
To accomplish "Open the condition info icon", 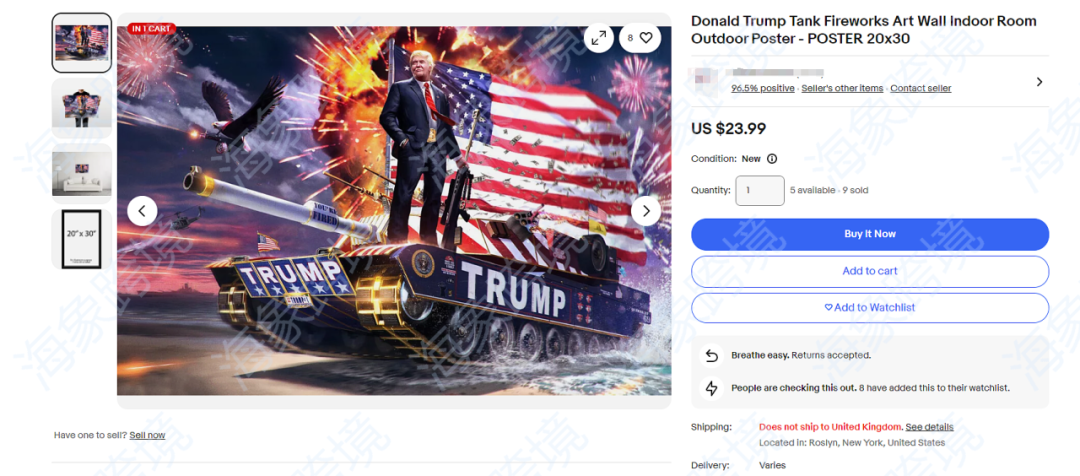I will coord(772,158).
